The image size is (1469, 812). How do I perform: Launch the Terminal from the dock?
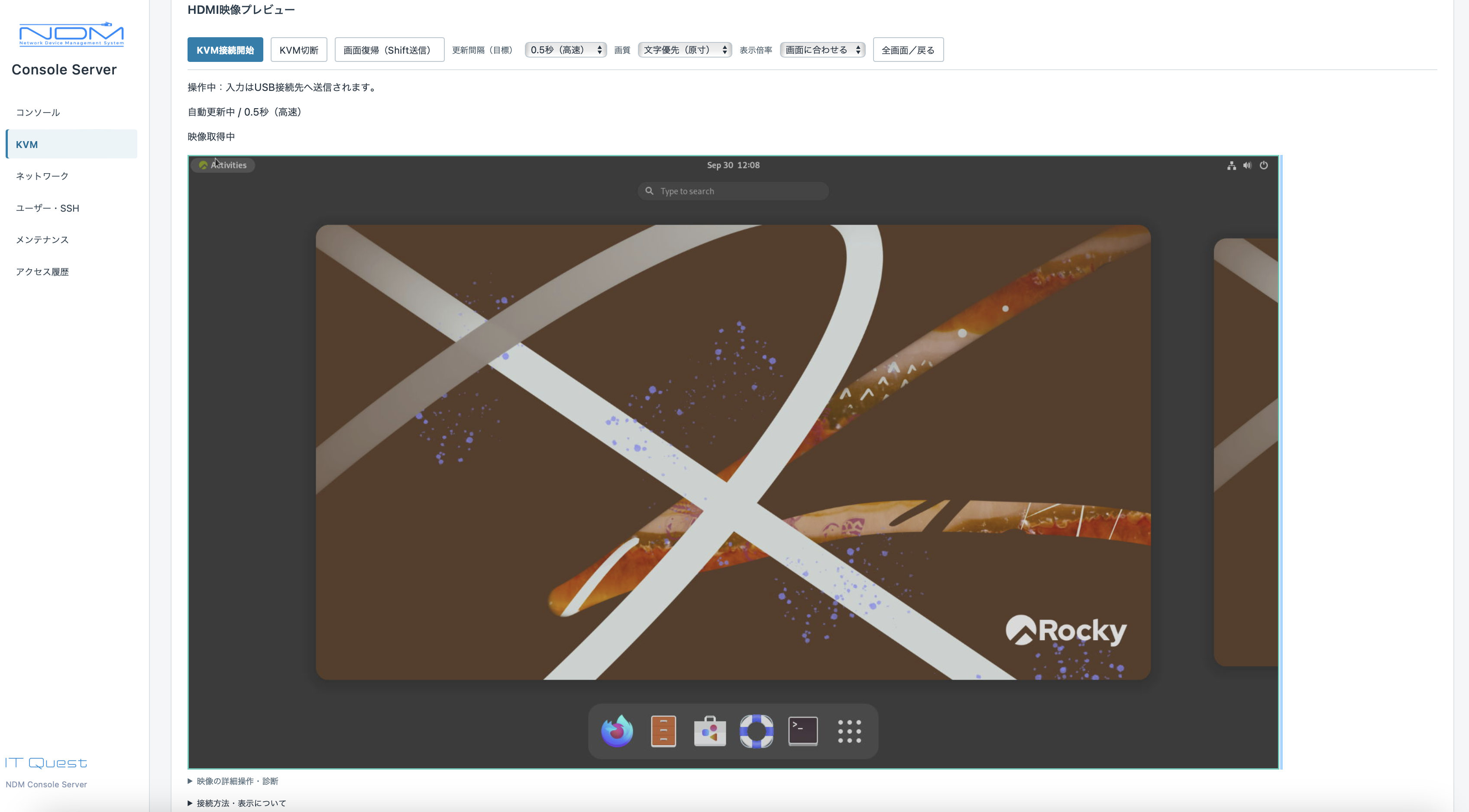[803, 731]
